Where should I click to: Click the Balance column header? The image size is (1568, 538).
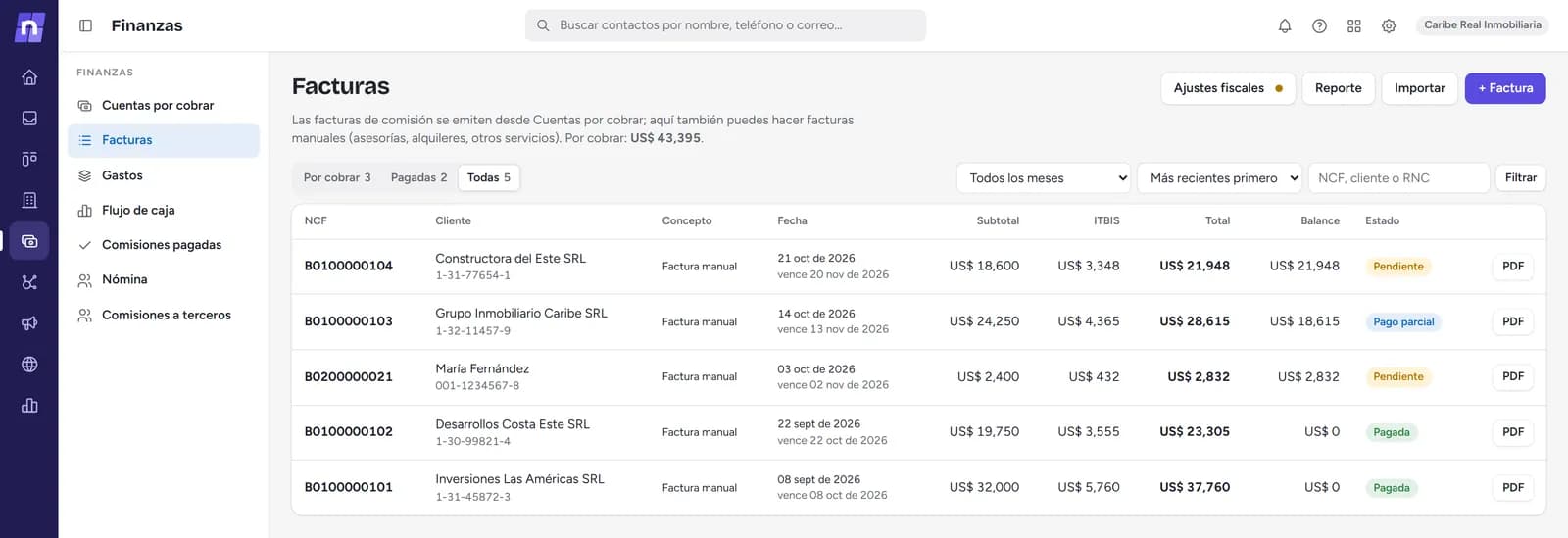pyautogui.click(x=1319, y=221)
